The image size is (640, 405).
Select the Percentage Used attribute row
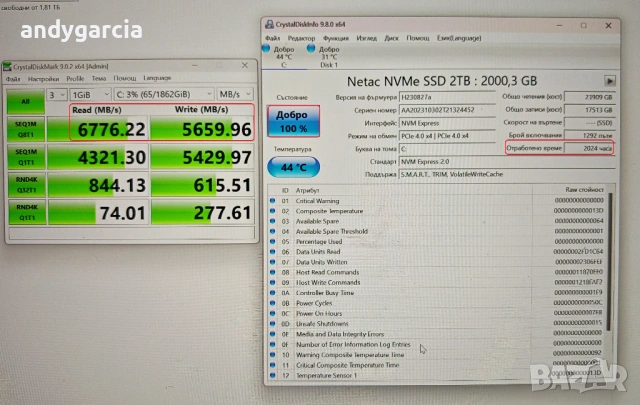pyautogui.click(x=437, y=242)
